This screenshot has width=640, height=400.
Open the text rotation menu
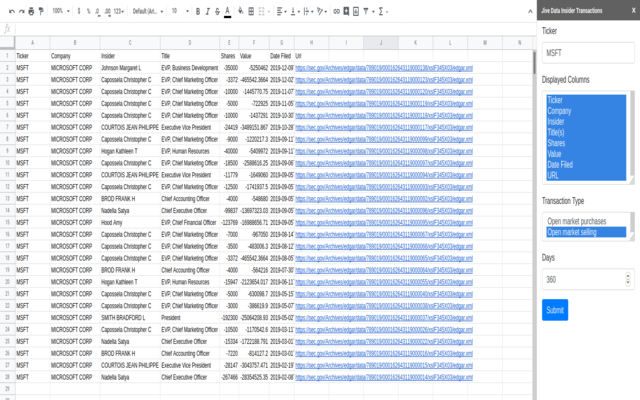[322, 11]
